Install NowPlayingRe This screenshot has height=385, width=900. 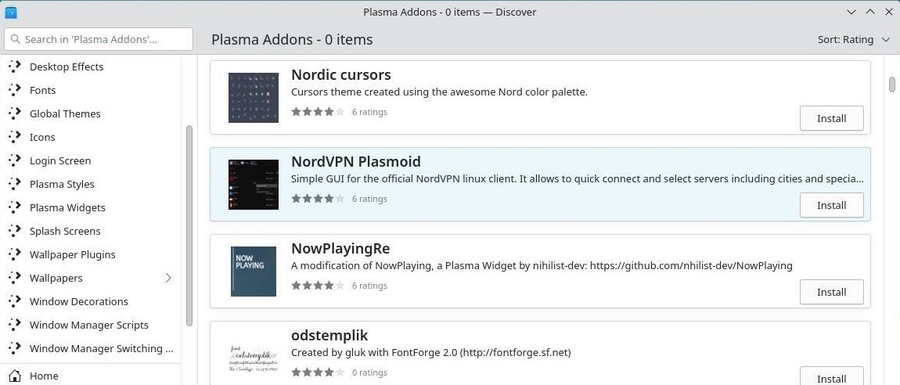pos(832,292)
